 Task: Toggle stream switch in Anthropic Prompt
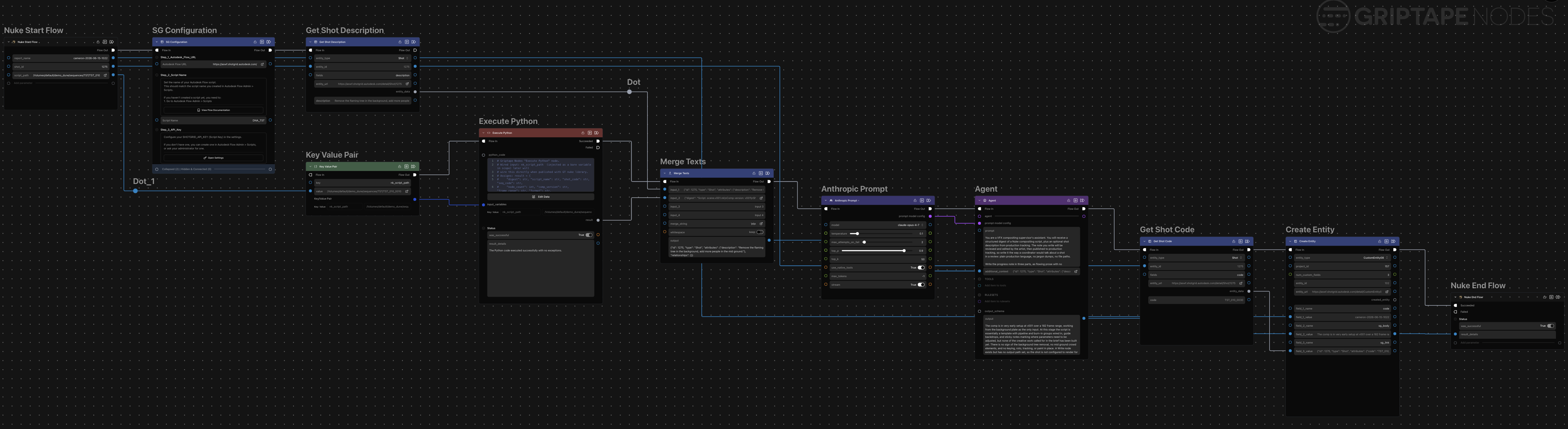(921, 285)
